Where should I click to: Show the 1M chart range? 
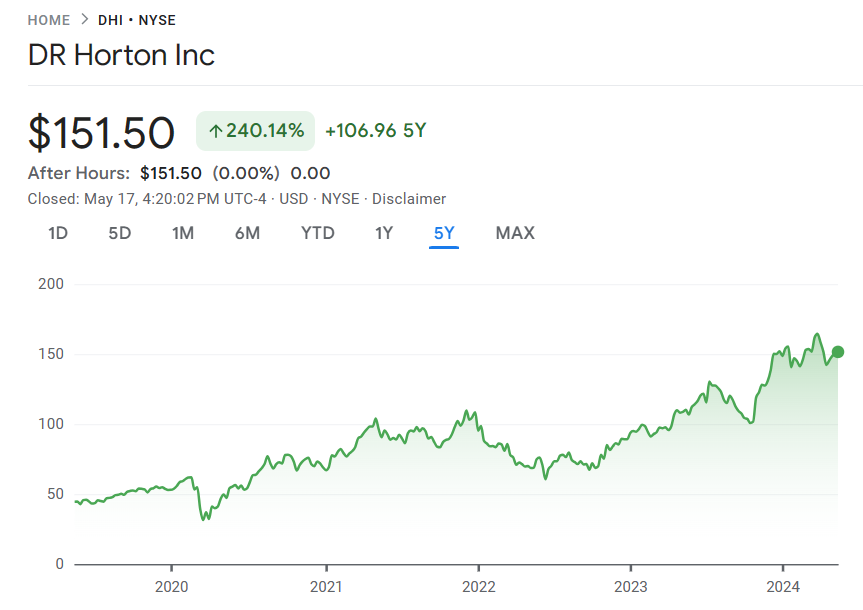[183, 233]
